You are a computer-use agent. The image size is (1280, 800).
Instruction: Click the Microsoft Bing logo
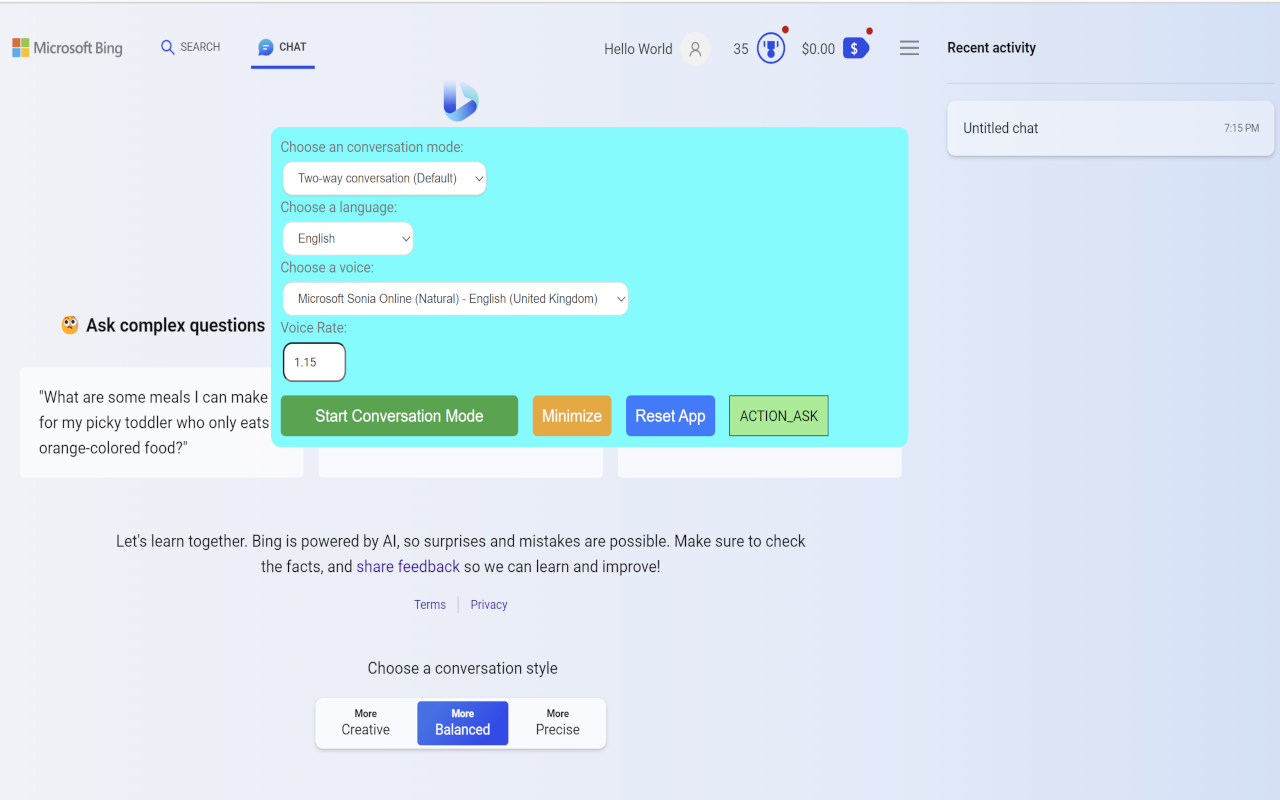click(x=66, y=47)
